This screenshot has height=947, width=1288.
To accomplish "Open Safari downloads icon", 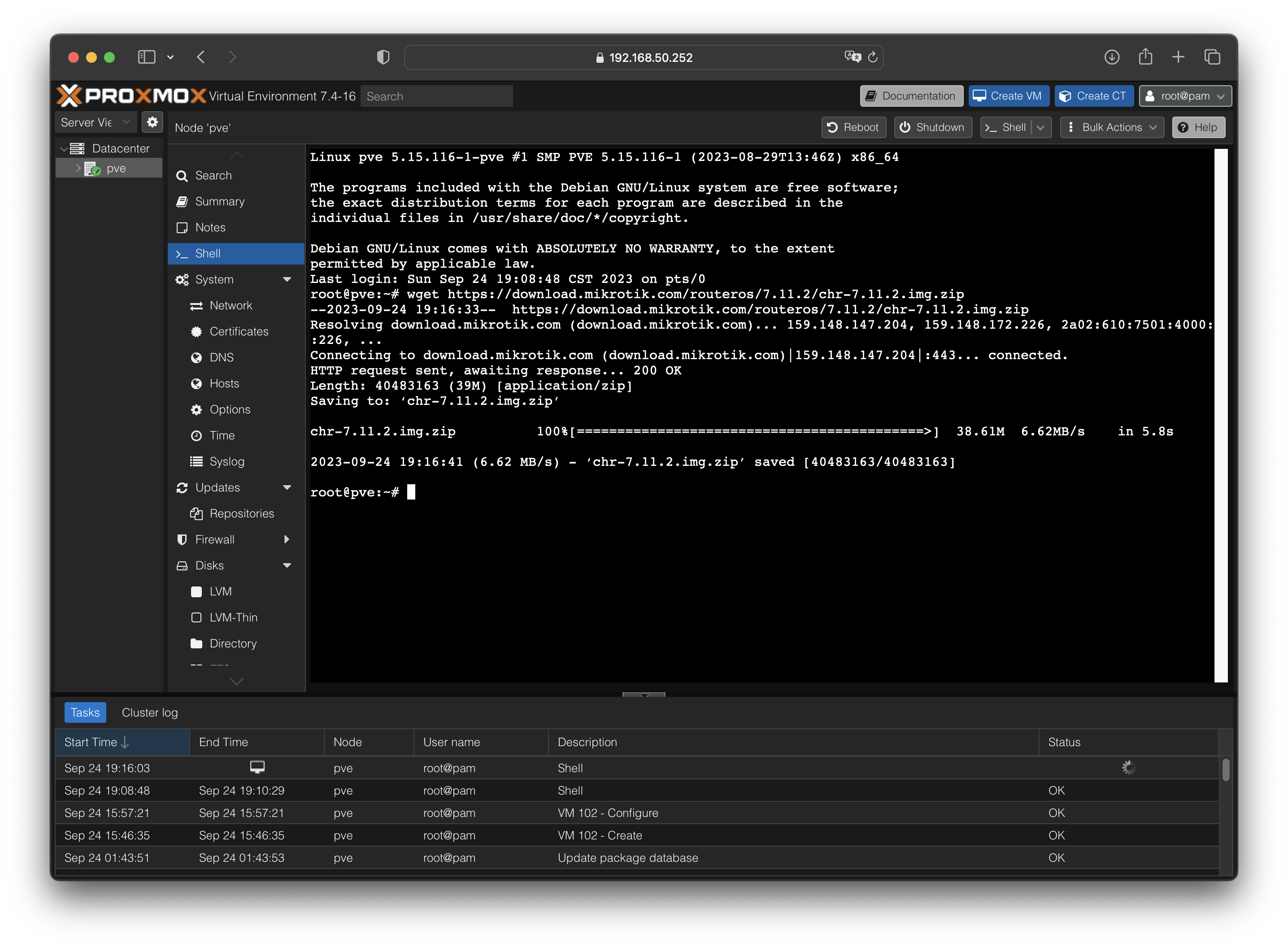I will point(1111,57).
